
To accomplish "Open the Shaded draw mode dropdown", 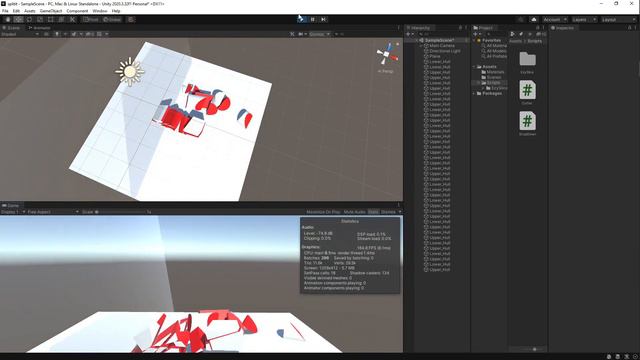I will click(x=20, y=34).
